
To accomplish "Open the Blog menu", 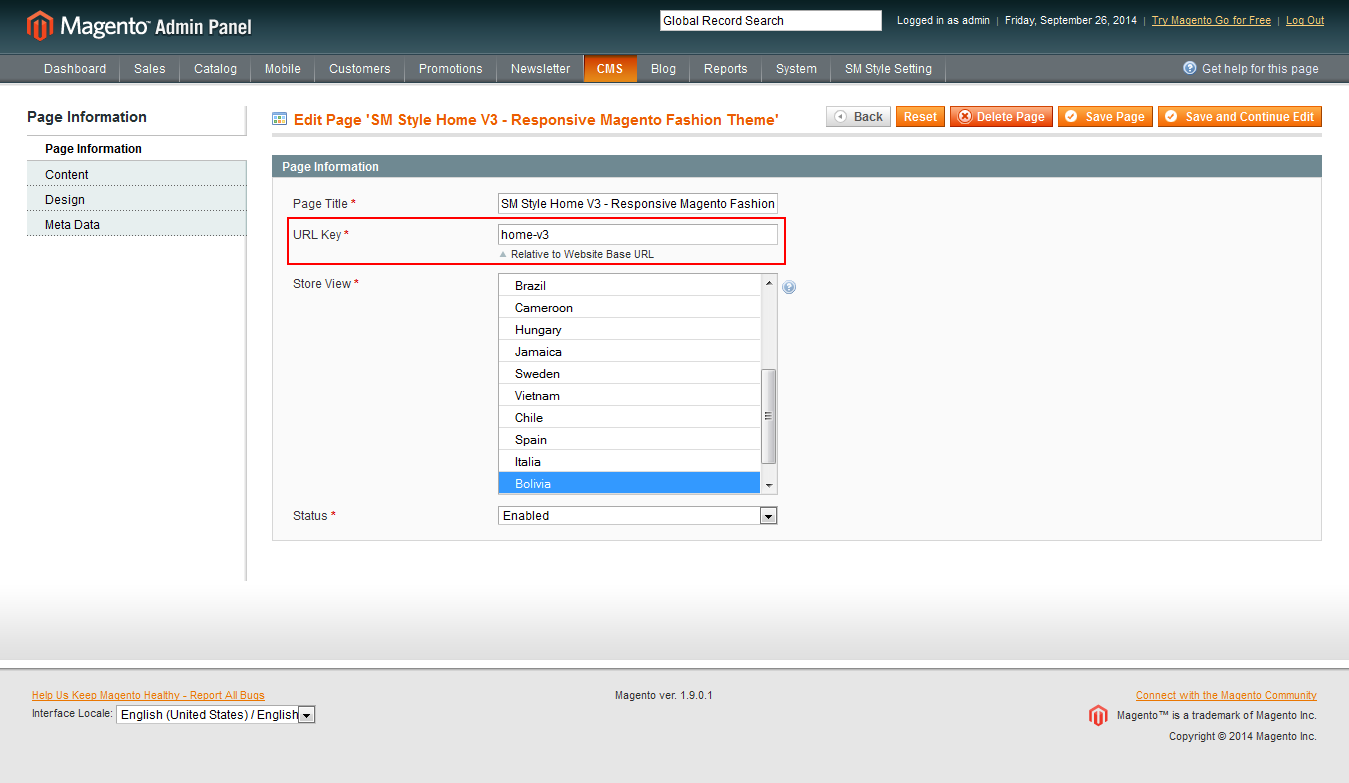I will (x=663, y=69).
